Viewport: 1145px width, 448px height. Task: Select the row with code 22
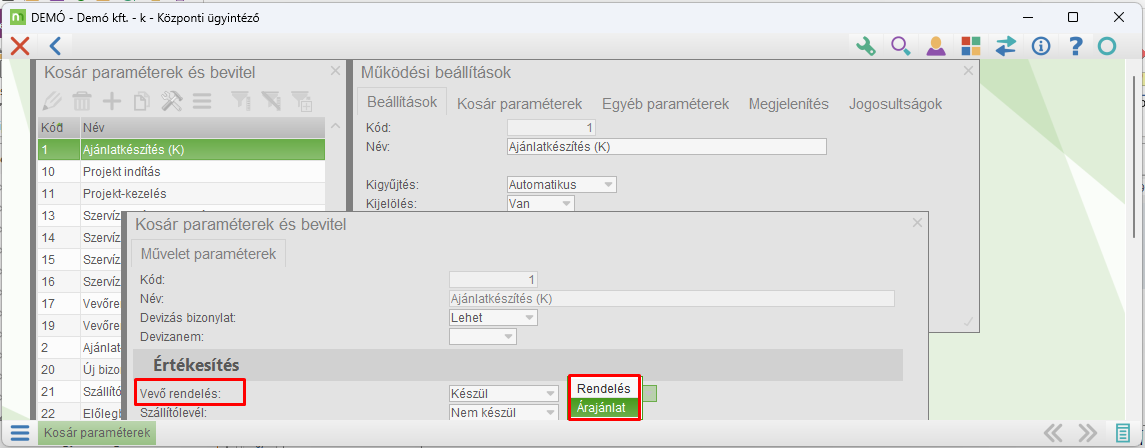(x=82, y=413)
